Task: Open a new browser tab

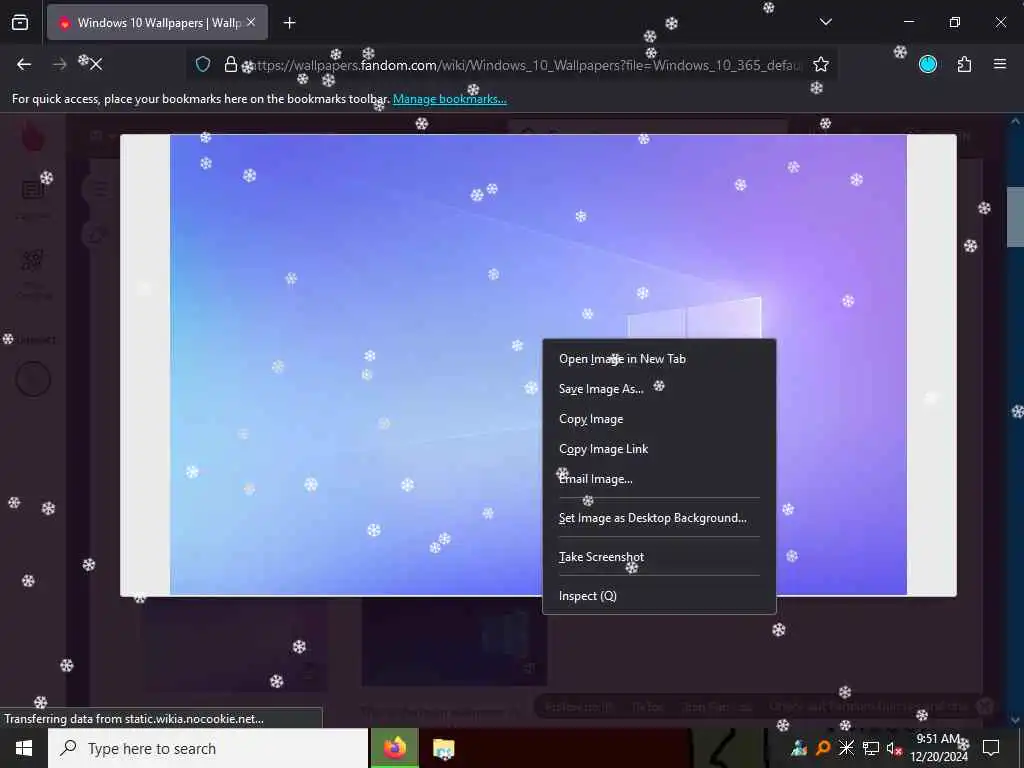Action: pos(289,23)
